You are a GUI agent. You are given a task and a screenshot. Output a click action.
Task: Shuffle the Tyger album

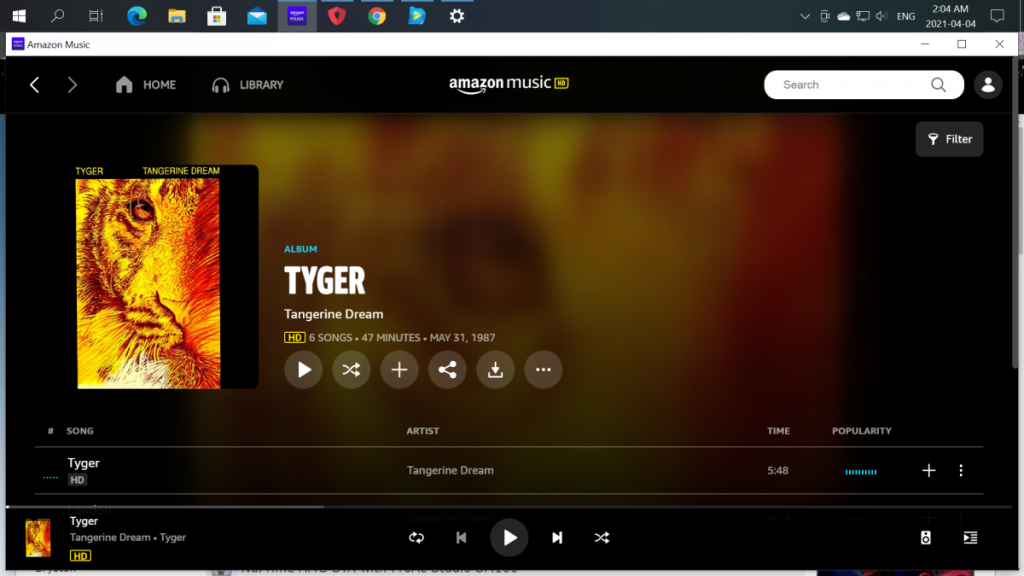tap(351, 370)
